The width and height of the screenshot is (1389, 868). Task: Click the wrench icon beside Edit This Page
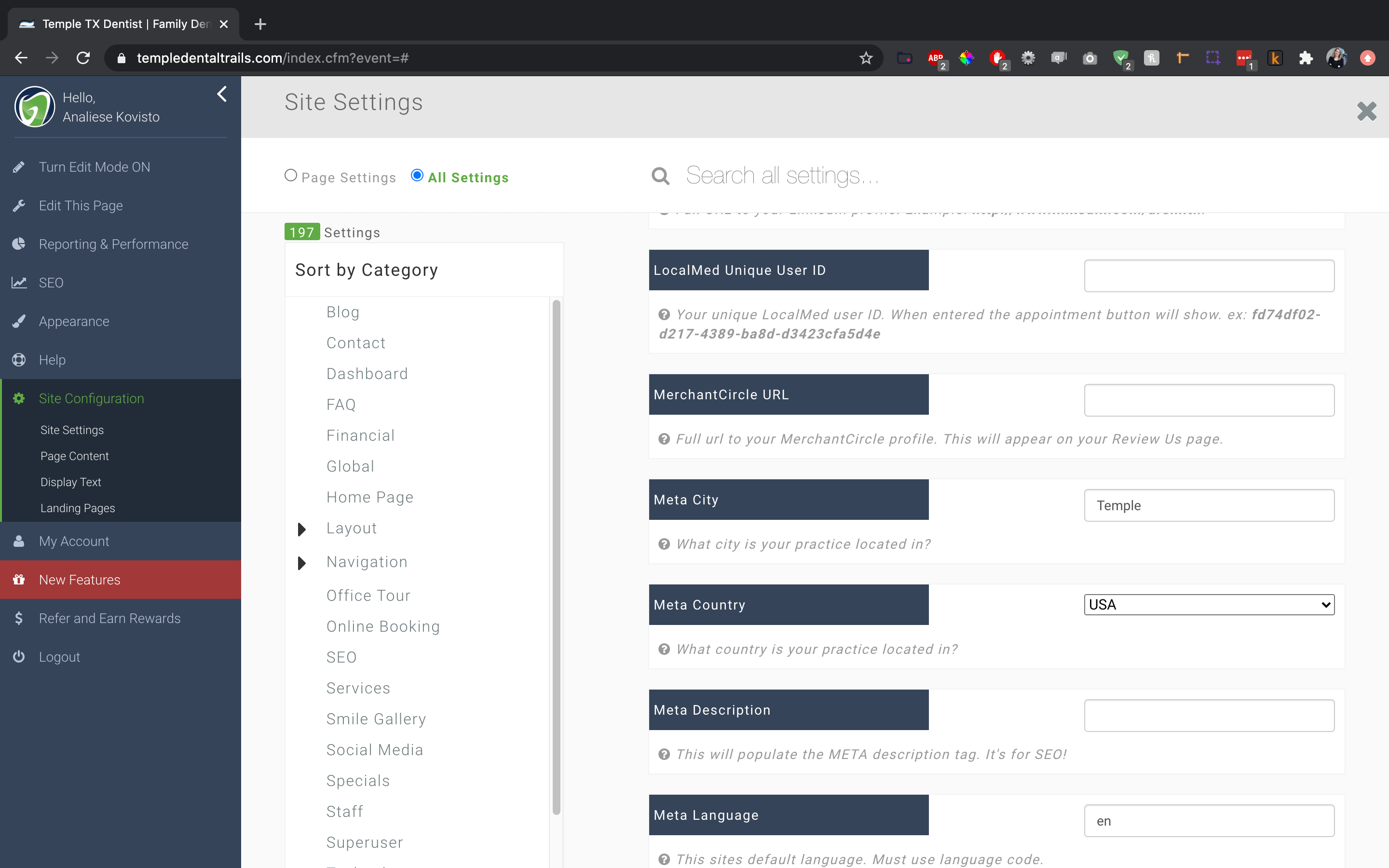click(18, 205)
